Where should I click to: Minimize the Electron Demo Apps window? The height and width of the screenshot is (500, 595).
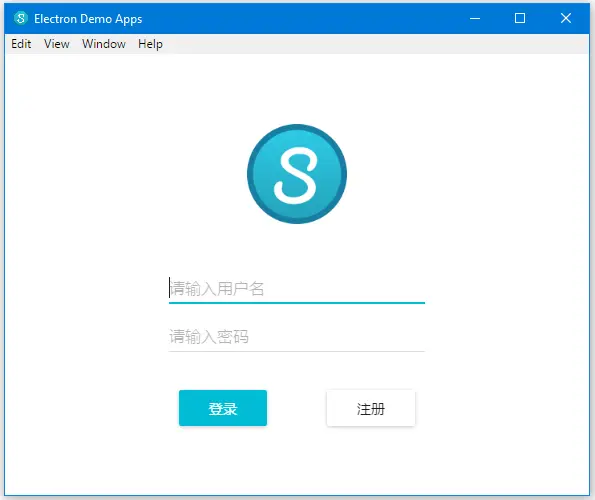[475, 18]
